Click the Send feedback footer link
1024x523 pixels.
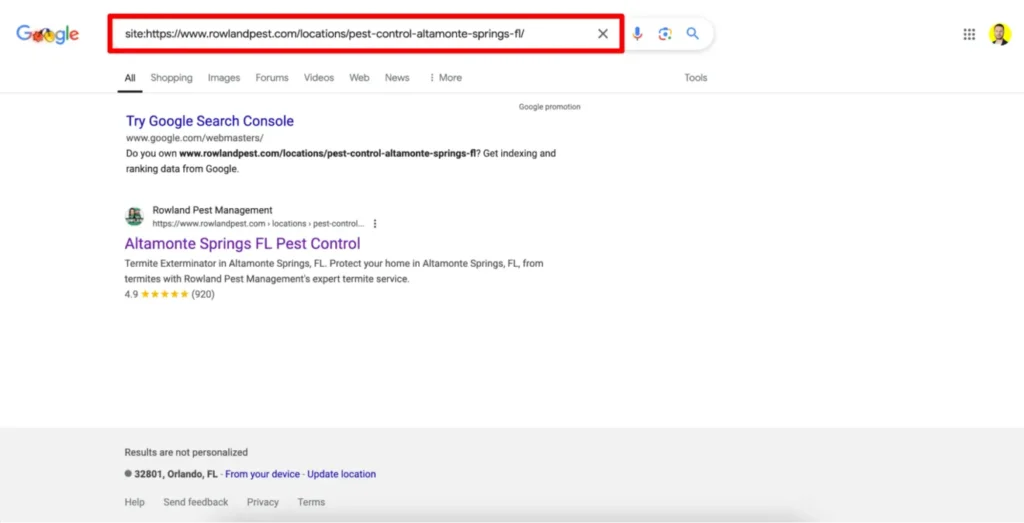196,502
